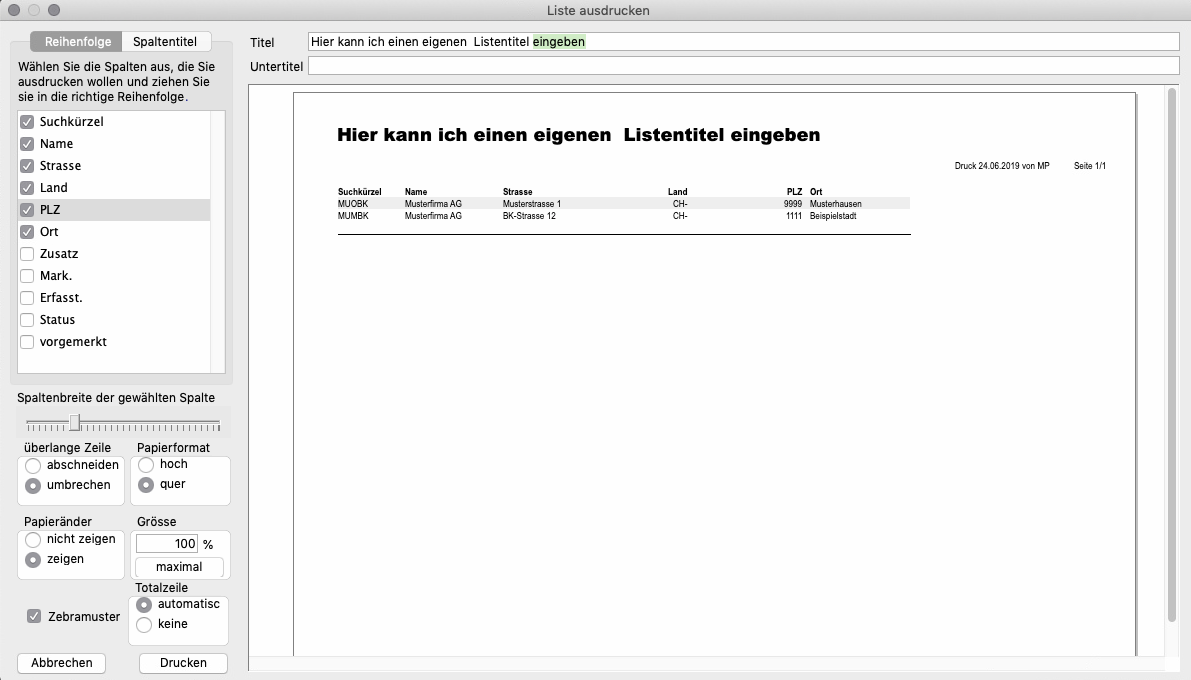The height and width of the screenshot is (680, 1191).
Task: Choose hoch paper format
Action: (146, 465)
